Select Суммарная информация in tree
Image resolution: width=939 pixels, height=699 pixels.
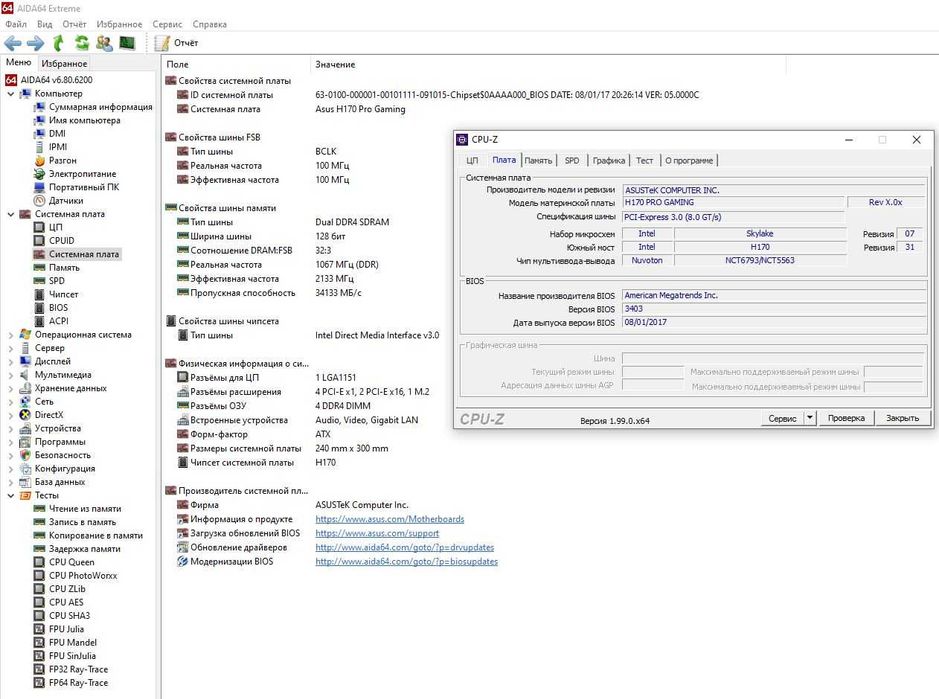101,107
